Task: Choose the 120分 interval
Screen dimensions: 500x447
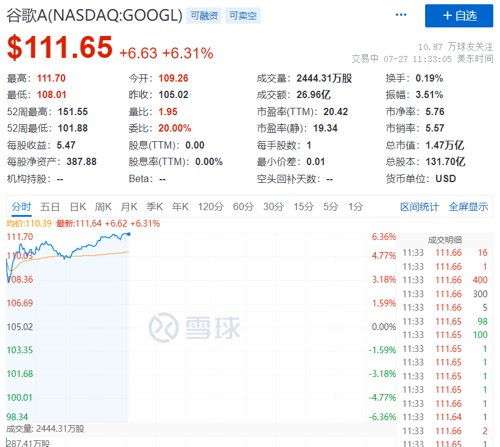Action: [211, 207]
